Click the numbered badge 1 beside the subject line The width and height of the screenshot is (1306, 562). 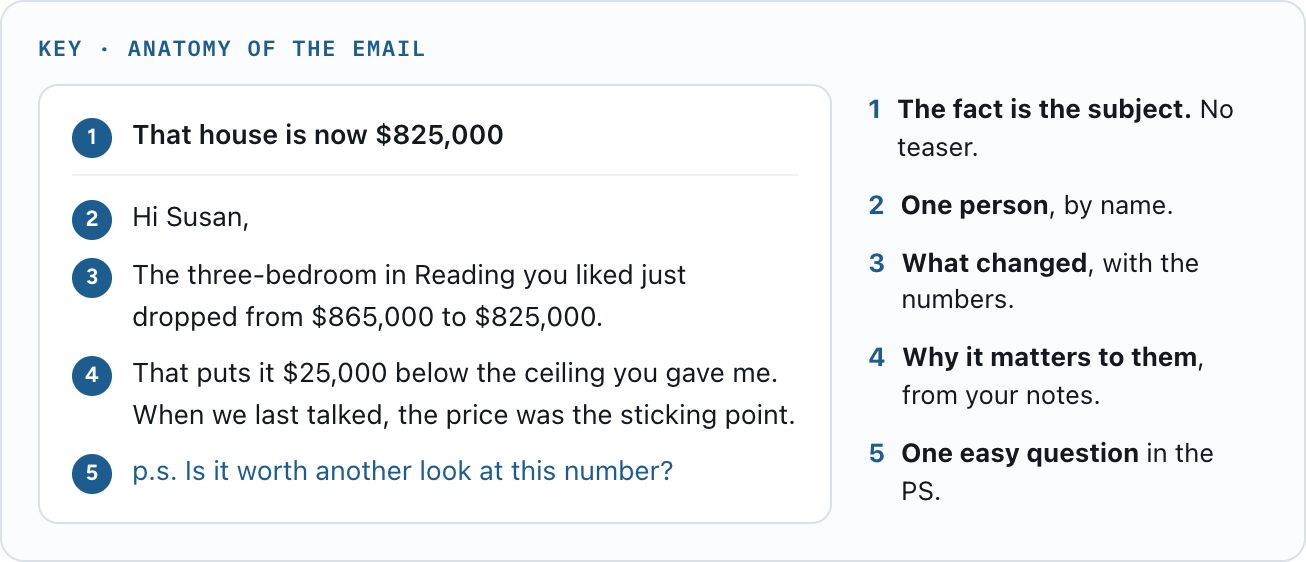(x=92, y=137)
